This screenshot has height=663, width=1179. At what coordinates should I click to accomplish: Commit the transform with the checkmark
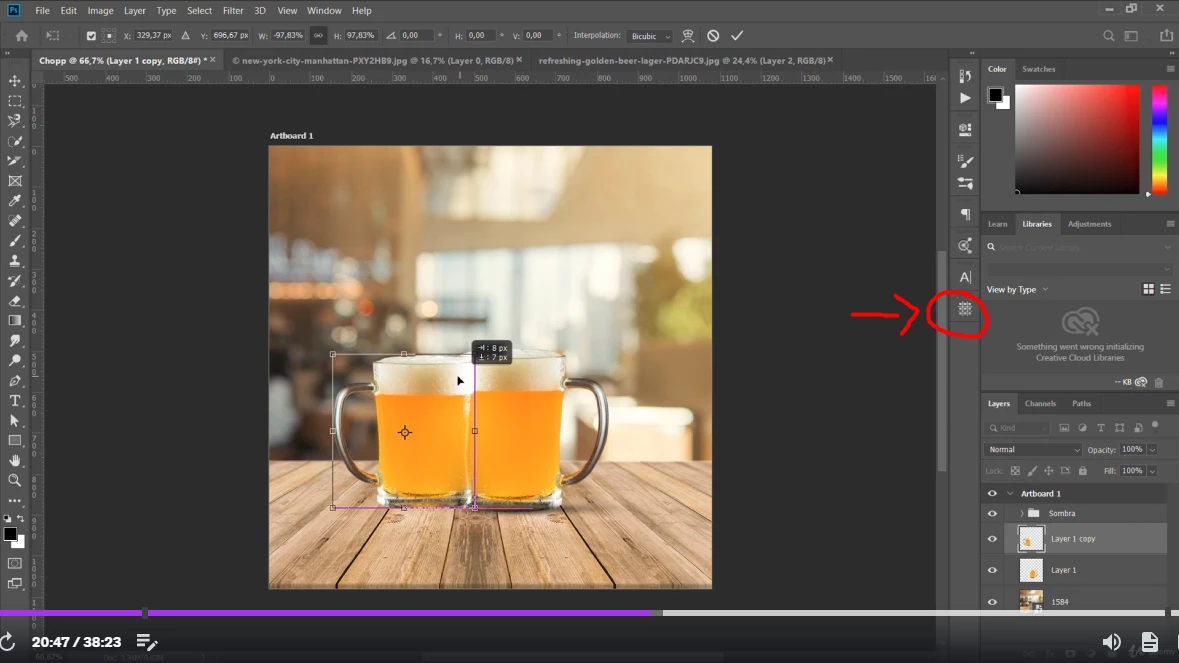[737, 36]
